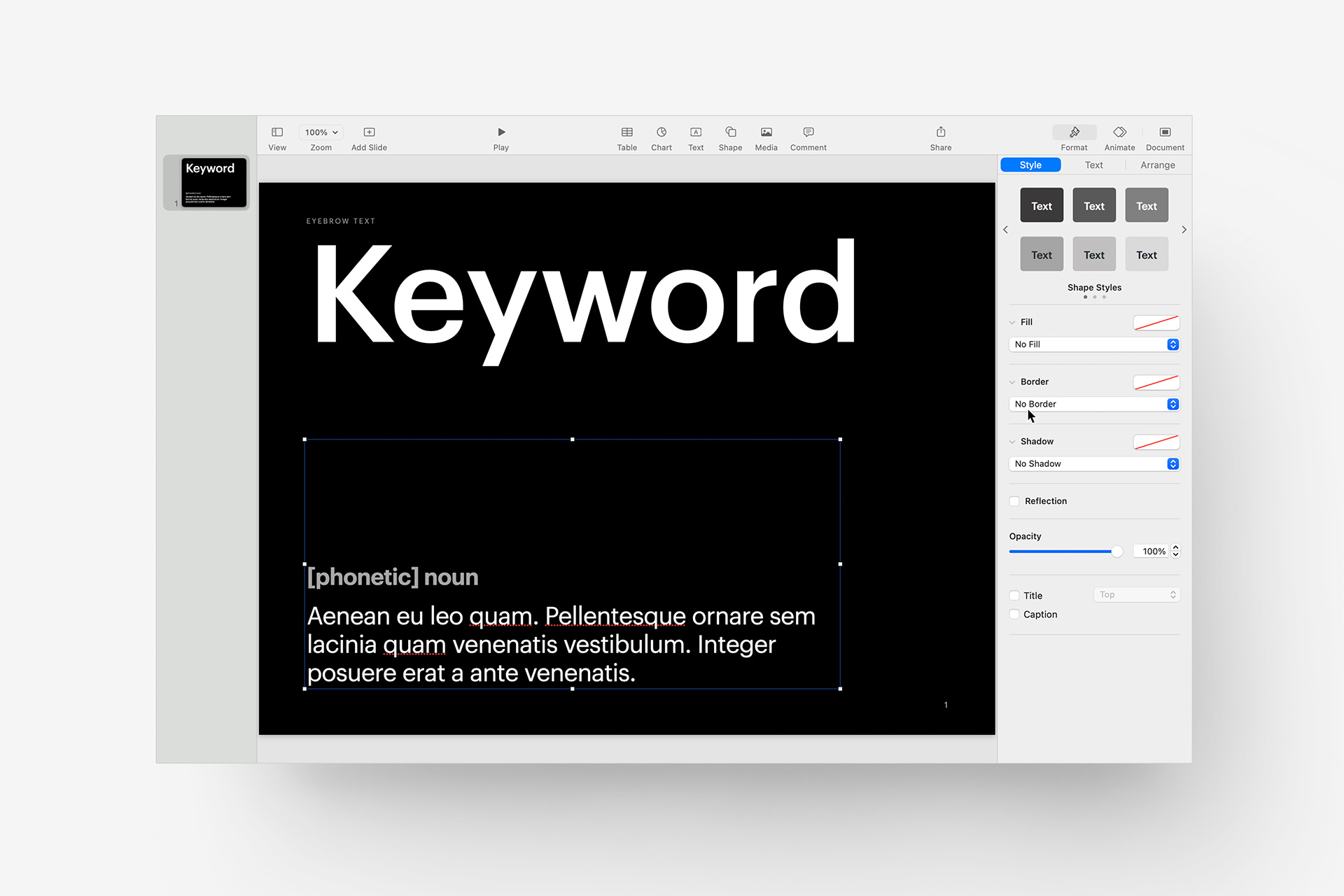This screenshot has height=896, width=1344.
Task: Open the No Border dropdown menu
Action: coord(1093,404)
